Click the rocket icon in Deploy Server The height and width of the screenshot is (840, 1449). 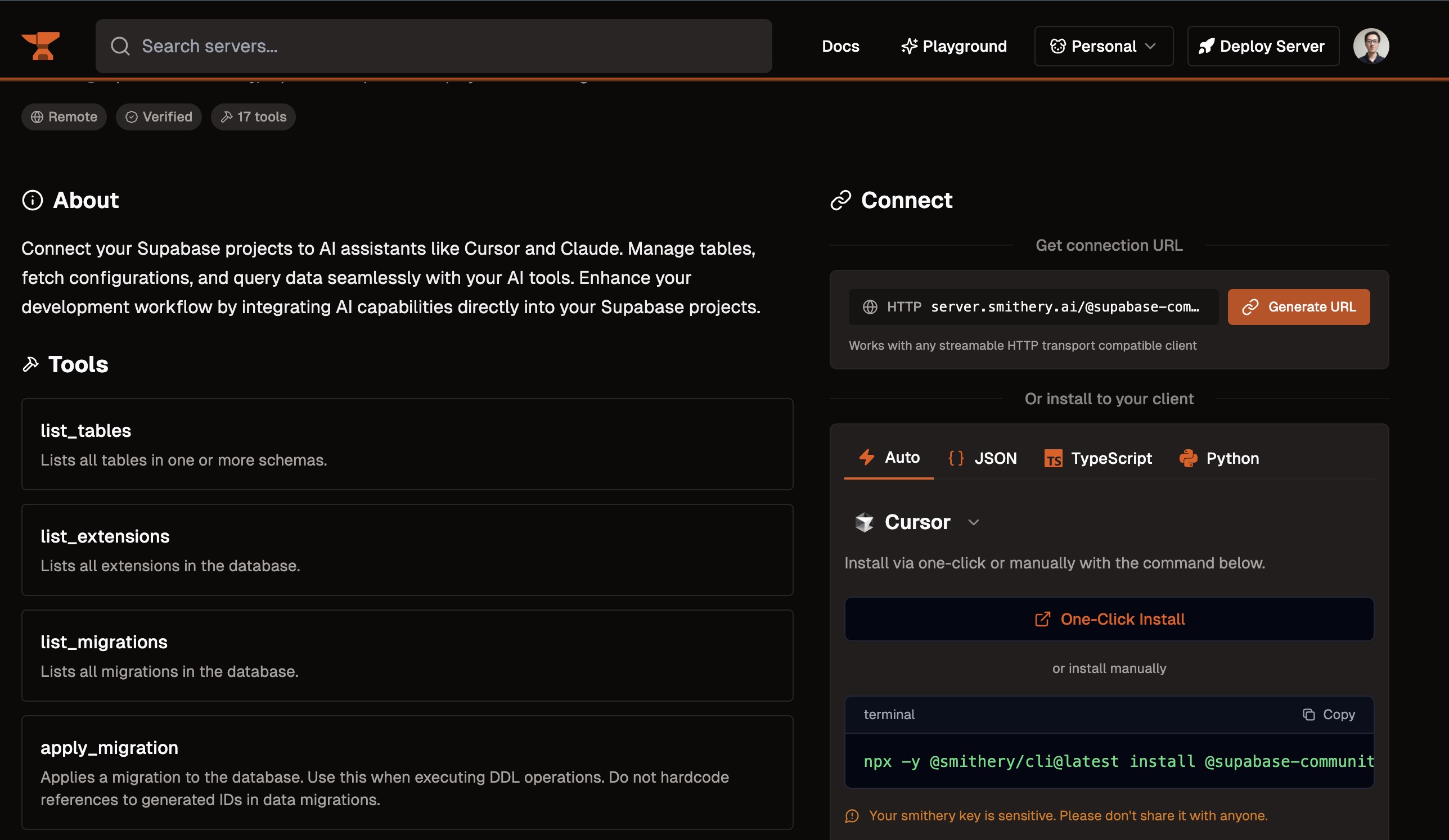point(1206,46)
